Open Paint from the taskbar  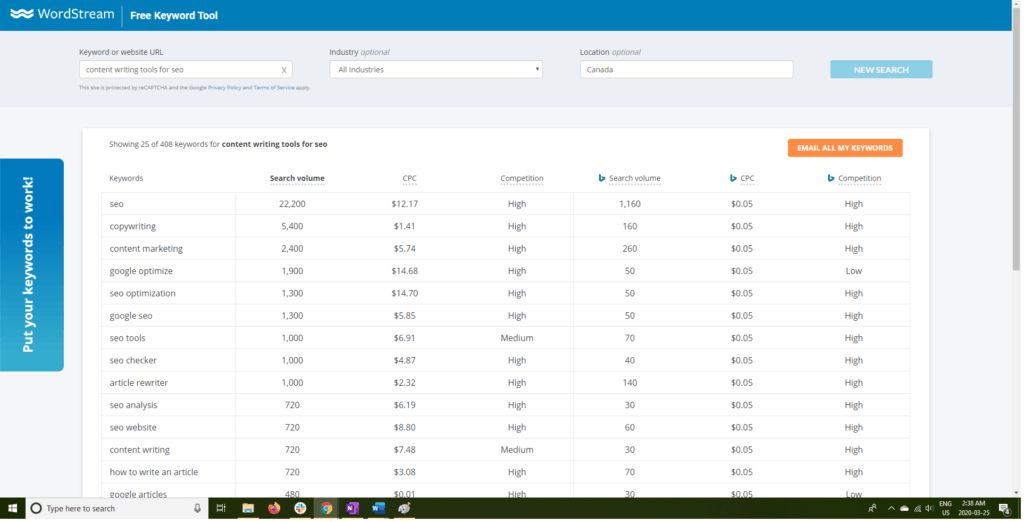click(404, 510)
